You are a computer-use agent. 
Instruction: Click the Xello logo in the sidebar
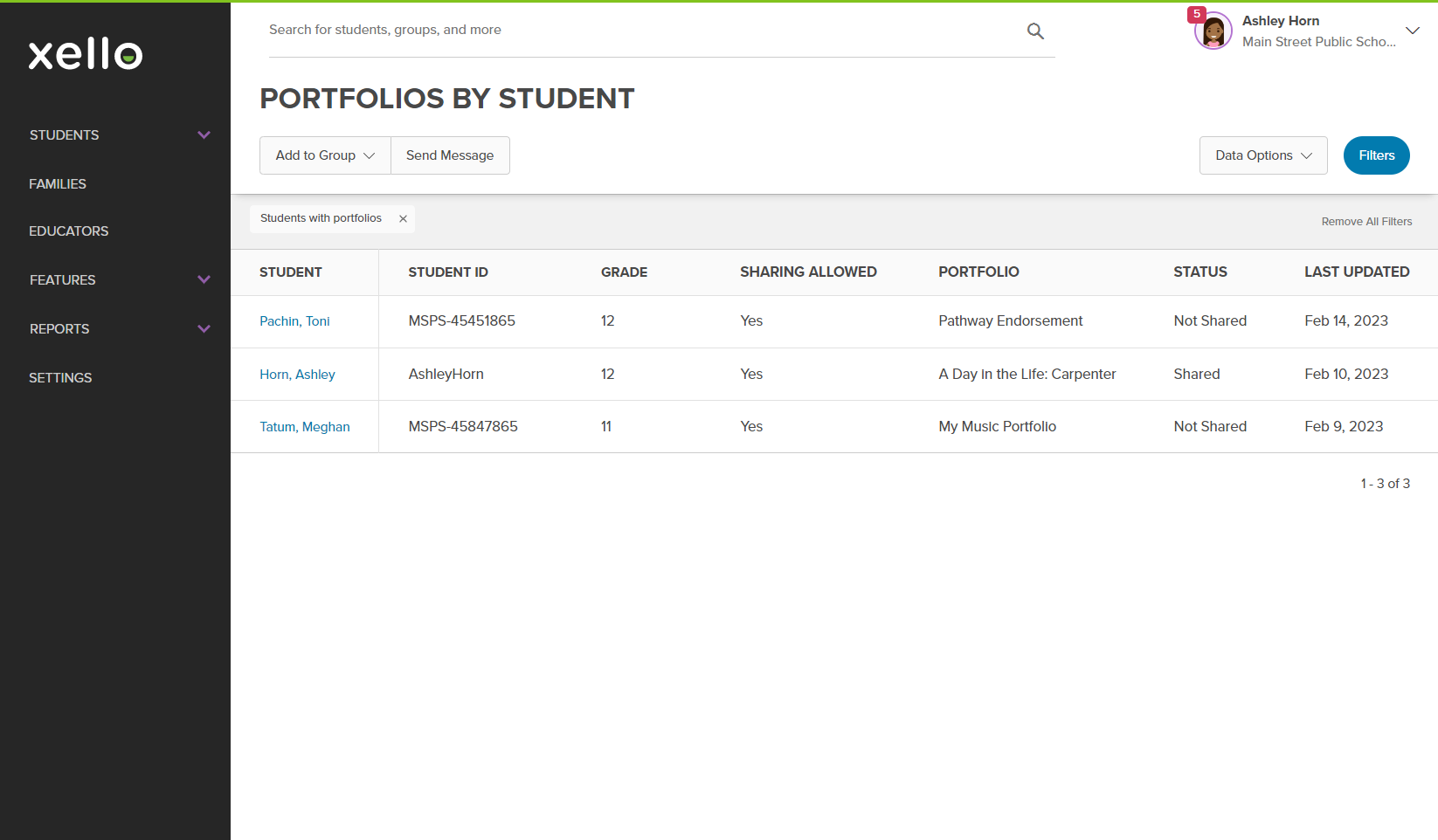[x=85, y=54]
